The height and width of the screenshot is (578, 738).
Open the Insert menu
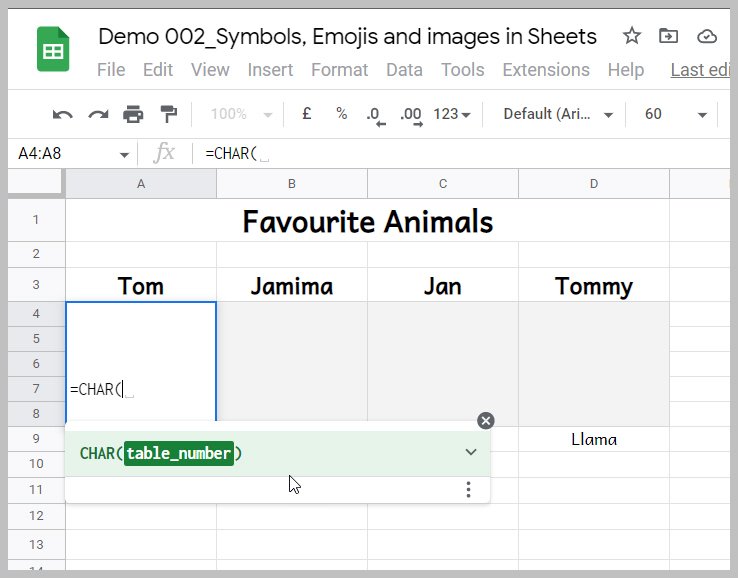point(270,70)
